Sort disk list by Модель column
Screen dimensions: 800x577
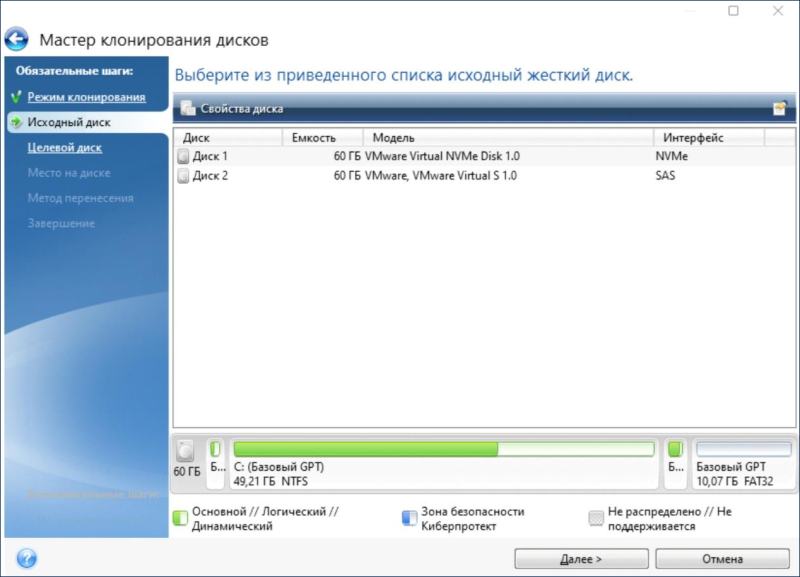coord(508,138)
